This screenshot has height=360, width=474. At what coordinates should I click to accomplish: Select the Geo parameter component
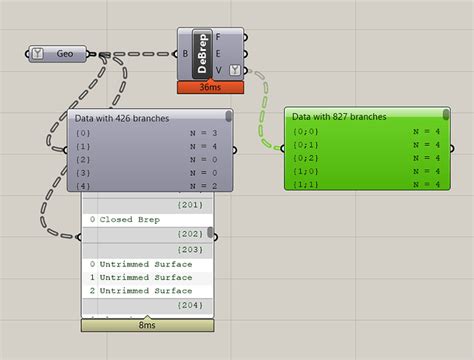pos(58,54)
